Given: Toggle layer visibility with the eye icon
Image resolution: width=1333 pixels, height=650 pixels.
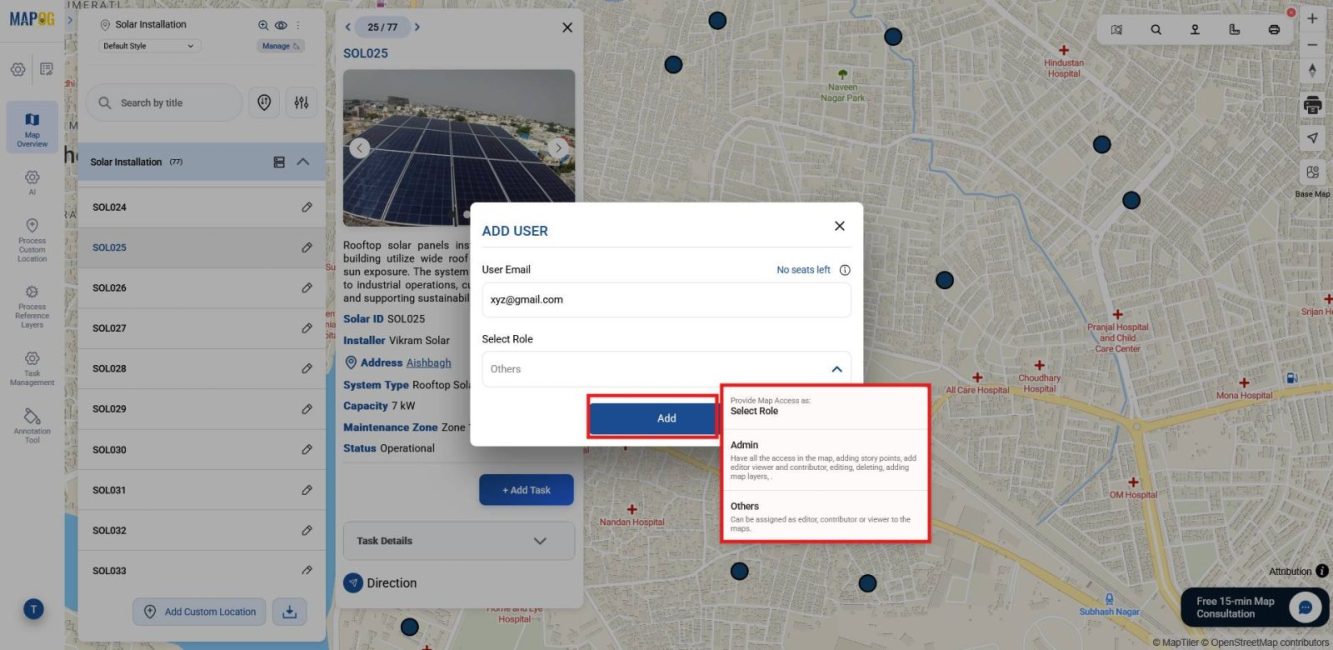Looking at the screenshot, I should pos(282,23).
